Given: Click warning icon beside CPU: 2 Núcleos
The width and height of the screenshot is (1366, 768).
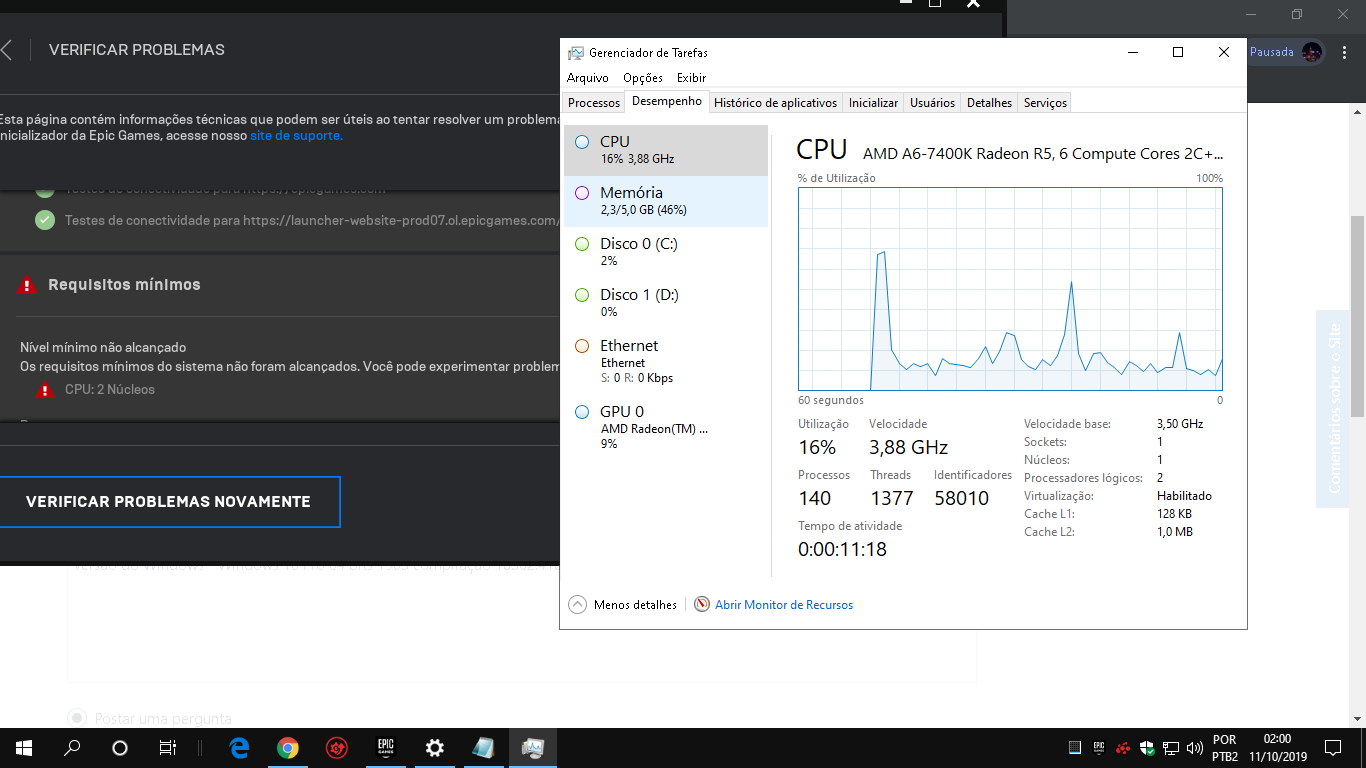Looking at the screenshot, I should click(45, 390).
